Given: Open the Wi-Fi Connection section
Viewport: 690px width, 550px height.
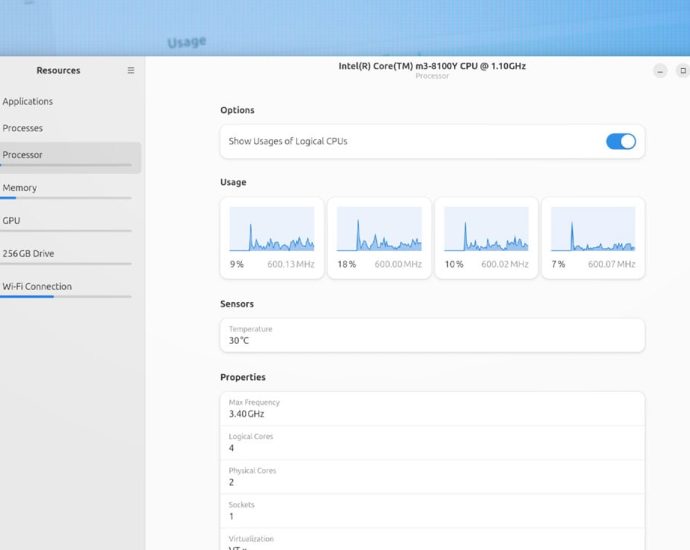Looking at the screenshot, I should tap(37, 286).
